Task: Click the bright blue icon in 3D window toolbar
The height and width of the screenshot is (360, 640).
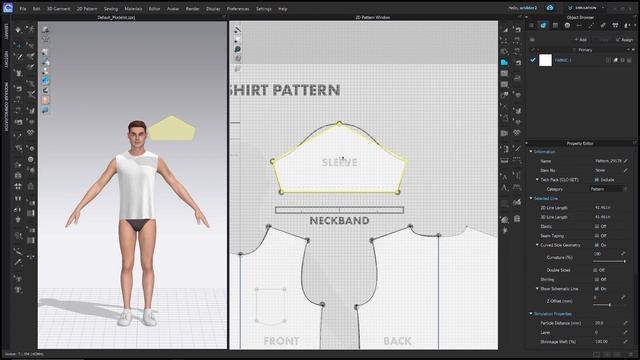Action: [x=45, y=80]
